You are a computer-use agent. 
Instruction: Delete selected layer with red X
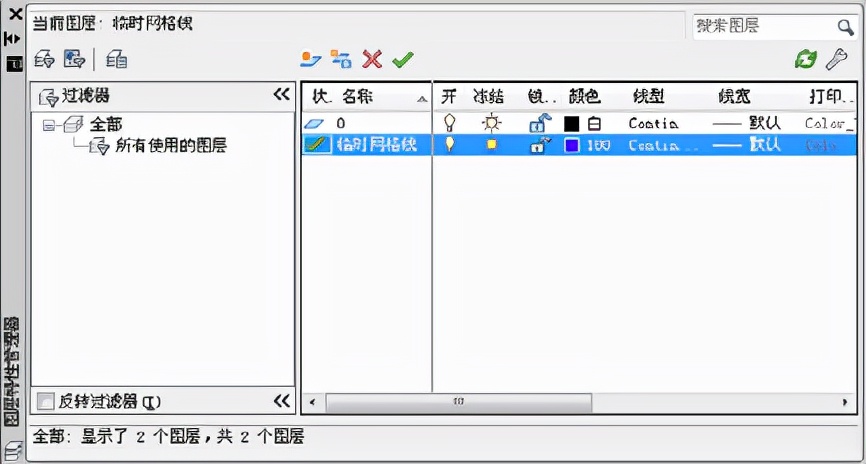pyautogui.click(x=372, y=59)
